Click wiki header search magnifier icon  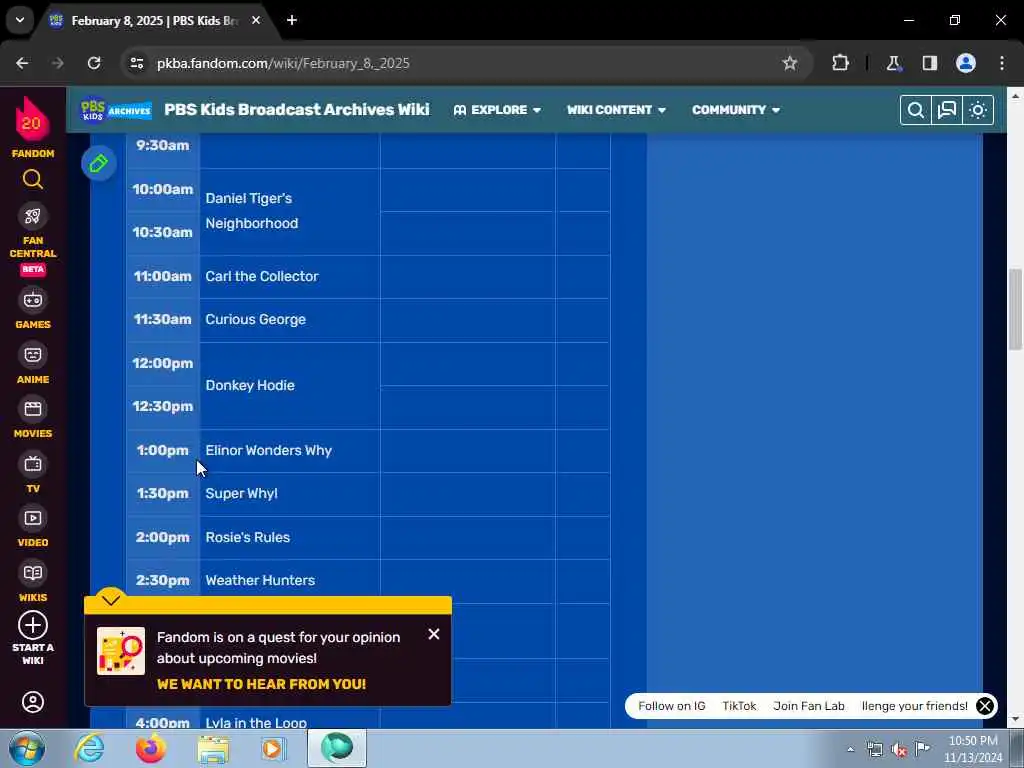point(916,110)
